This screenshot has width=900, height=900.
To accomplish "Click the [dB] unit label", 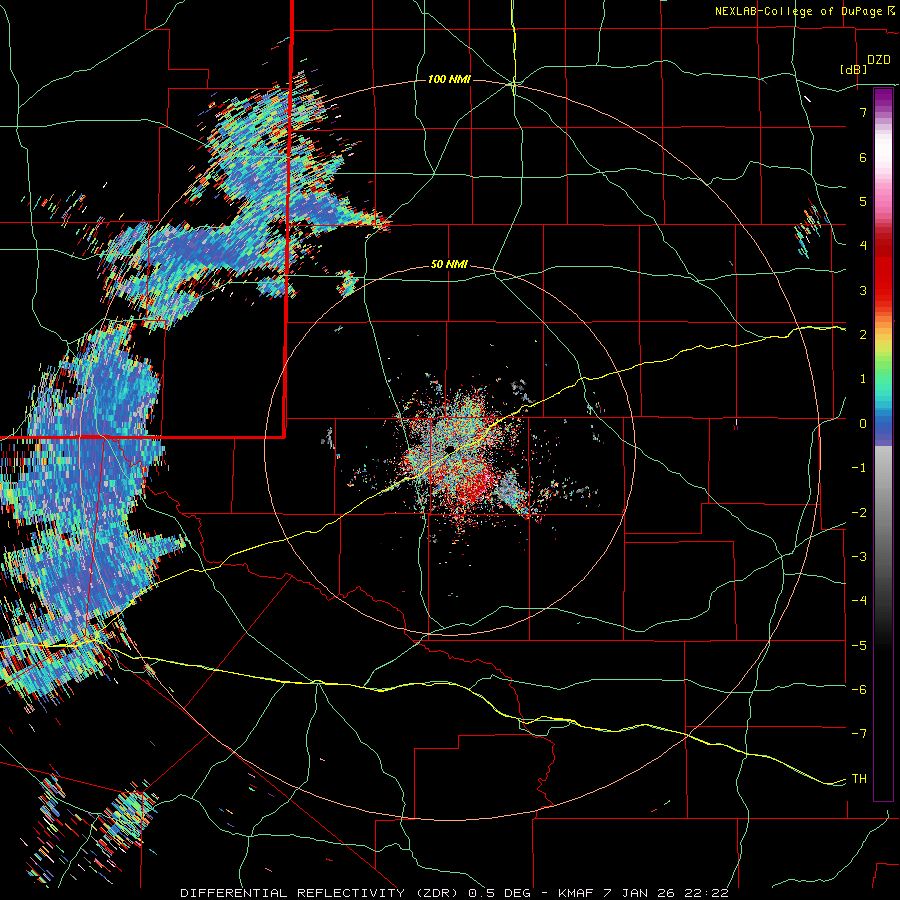I will point(854,69).
